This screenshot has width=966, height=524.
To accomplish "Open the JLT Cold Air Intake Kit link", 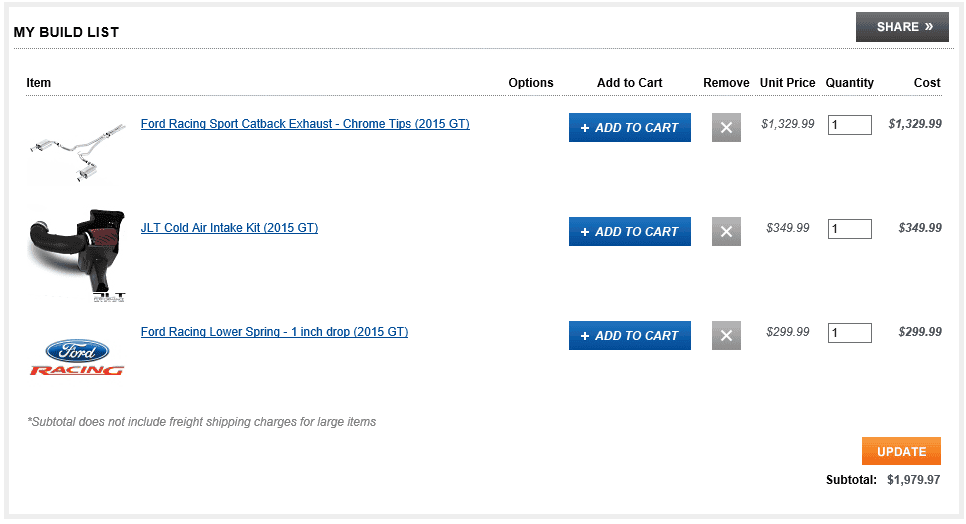I will coord(229,228).
